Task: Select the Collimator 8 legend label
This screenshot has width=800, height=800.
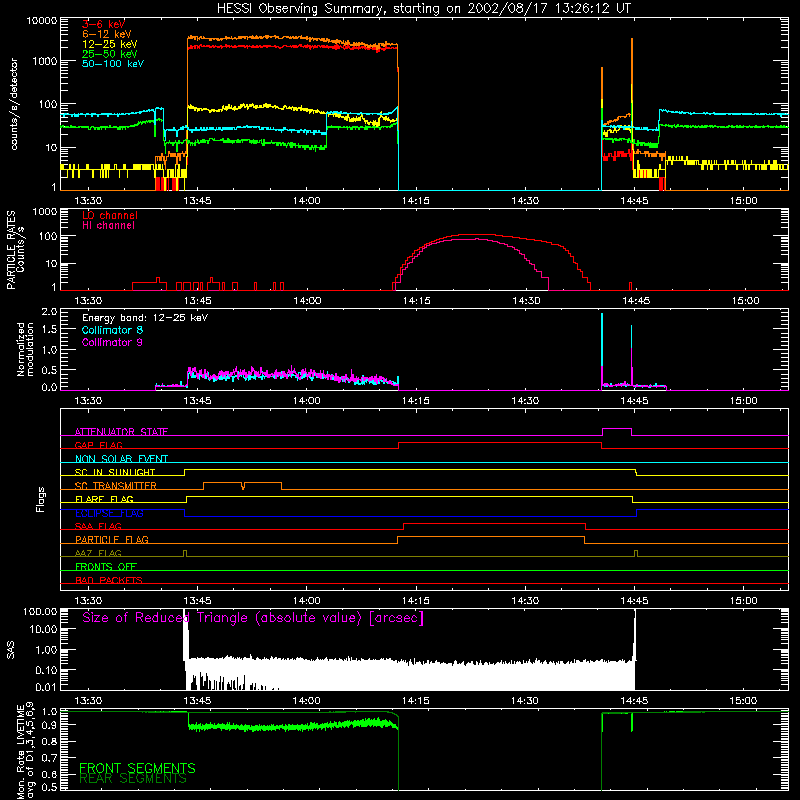Action: [112, 330]
